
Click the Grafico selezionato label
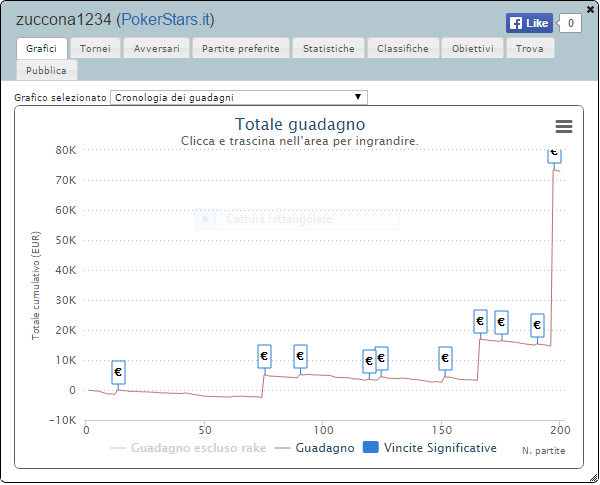[x=60, y=98]
